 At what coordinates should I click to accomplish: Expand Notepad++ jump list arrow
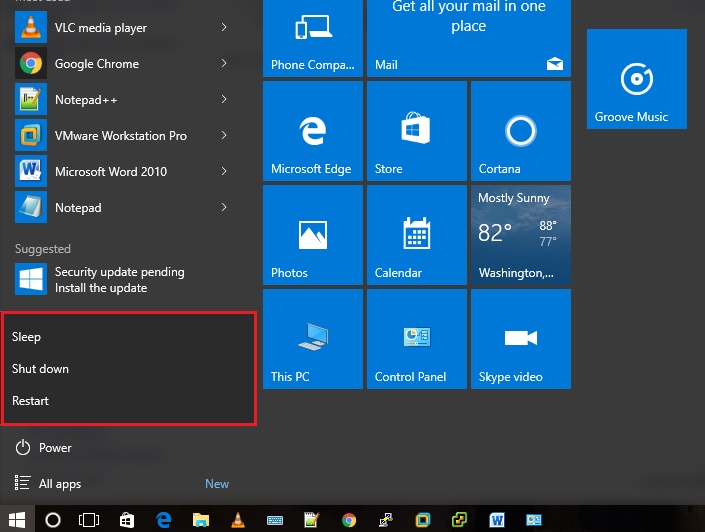[x=224, y=99]
